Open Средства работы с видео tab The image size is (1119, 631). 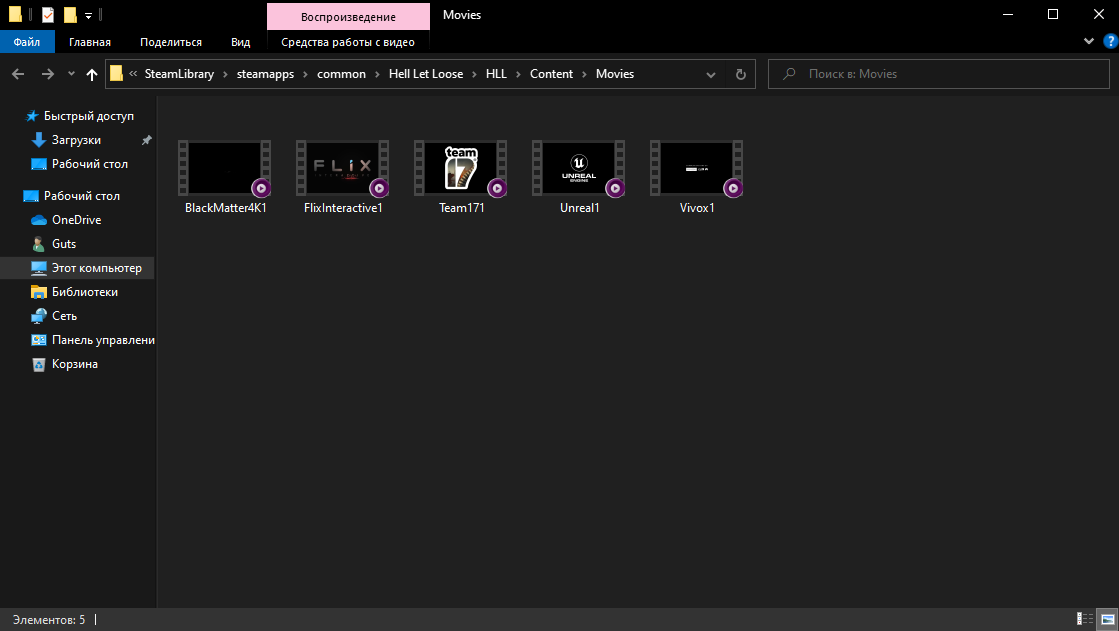pyautogui.click(x=348, y=42)
